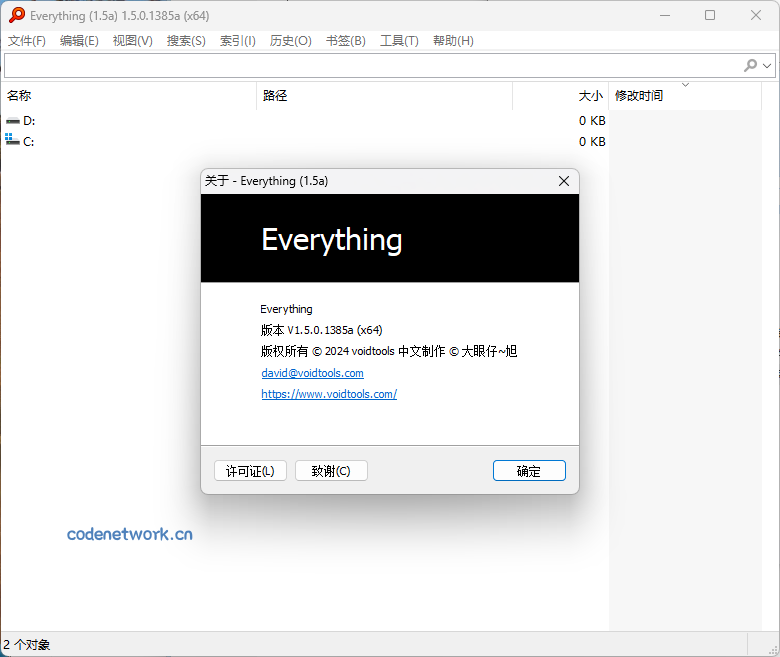Select the D: row name text
The image size is (780, 657).
click(x=29, y=121)
